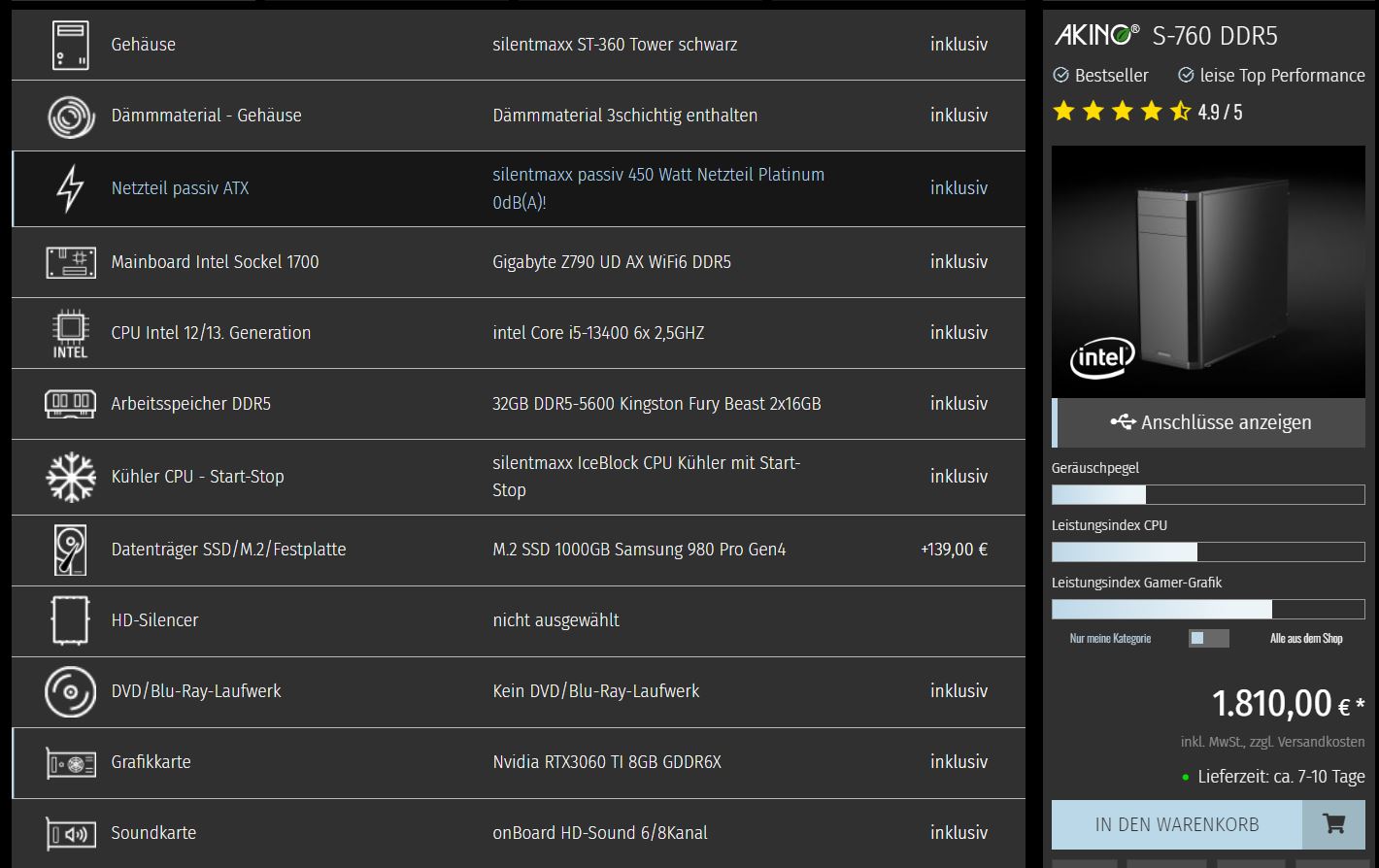Click 'Nur meine Kategorie' label

coord(1110,638)
